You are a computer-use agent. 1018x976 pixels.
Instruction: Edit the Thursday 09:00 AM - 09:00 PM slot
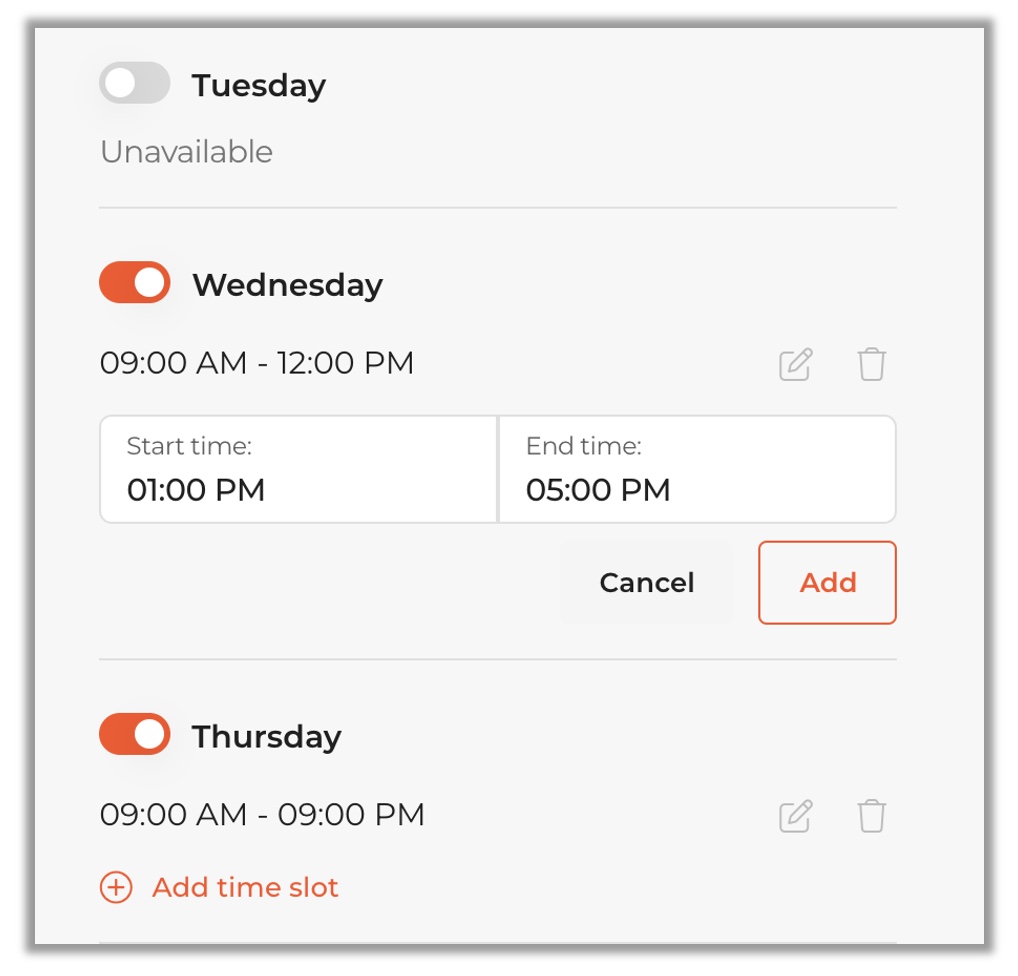[x=796, y=816]
